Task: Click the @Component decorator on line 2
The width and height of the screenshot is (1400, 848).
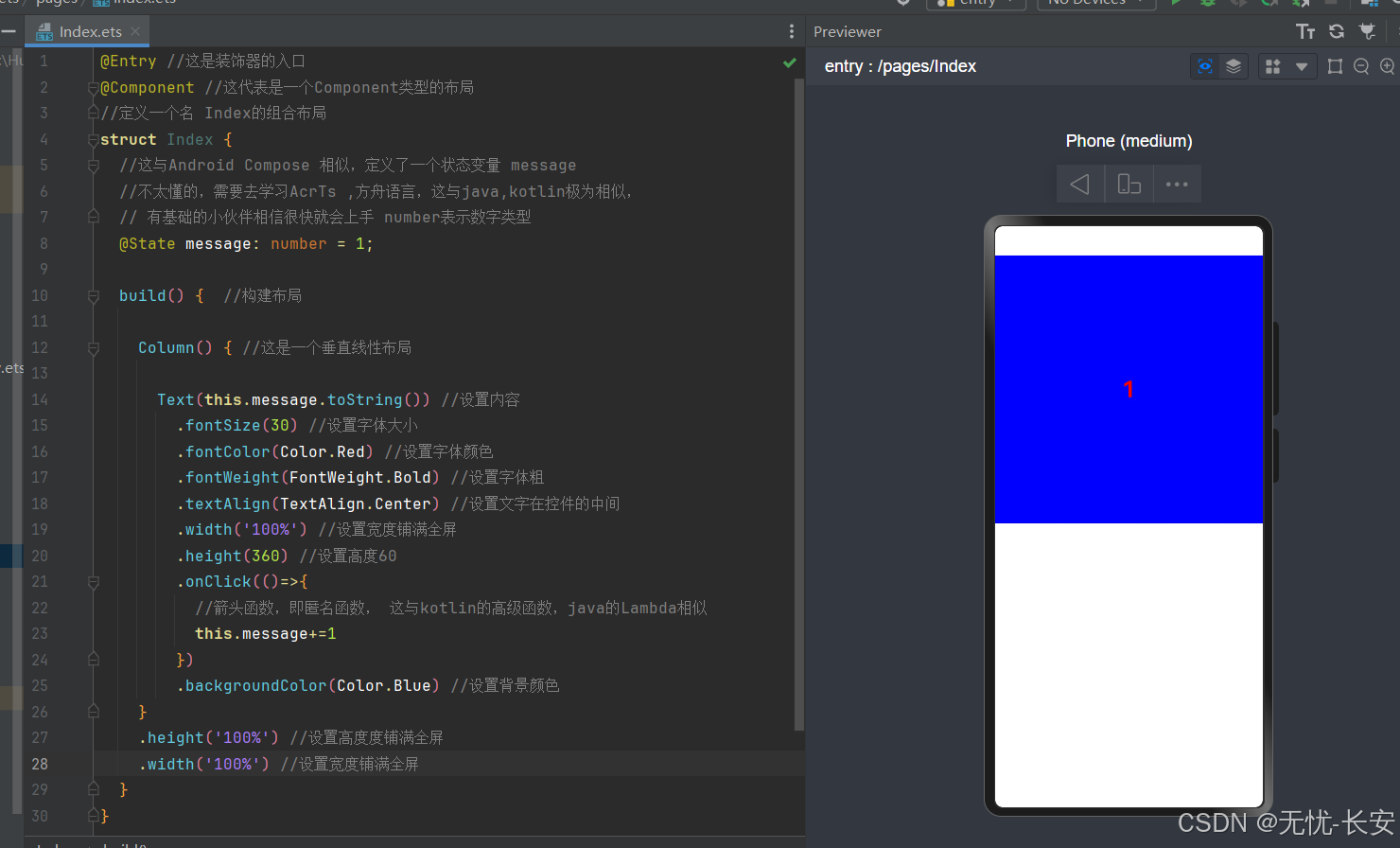Action: (148, 87)
